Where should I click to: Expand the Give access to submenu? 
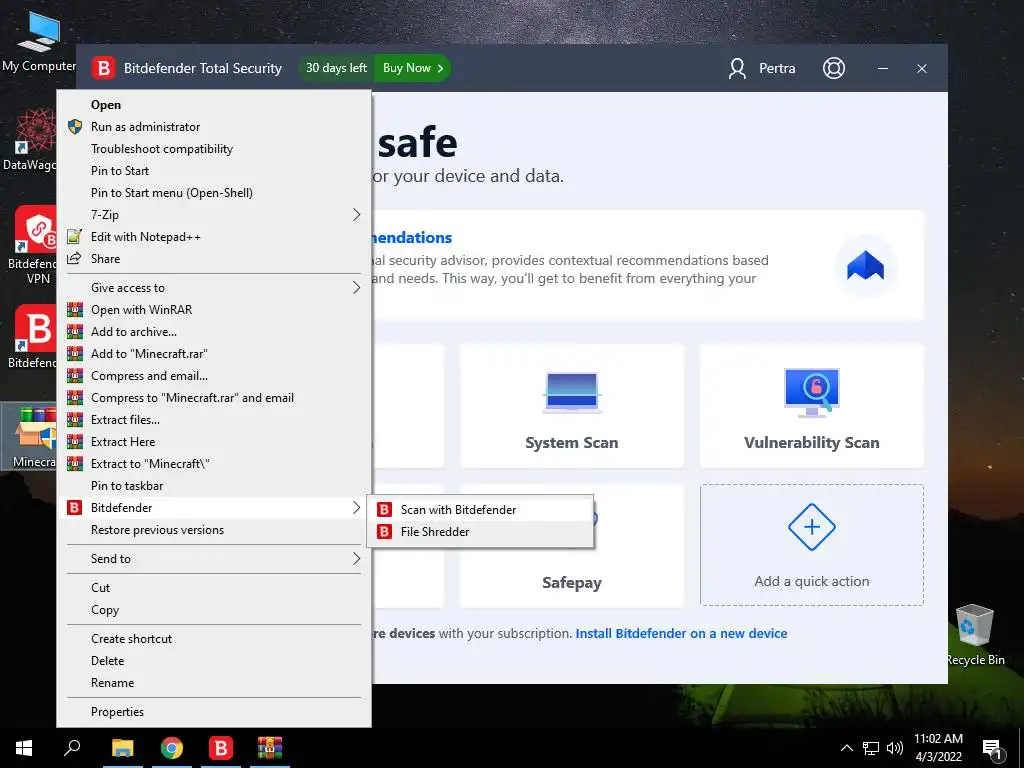tap(214, 288)
